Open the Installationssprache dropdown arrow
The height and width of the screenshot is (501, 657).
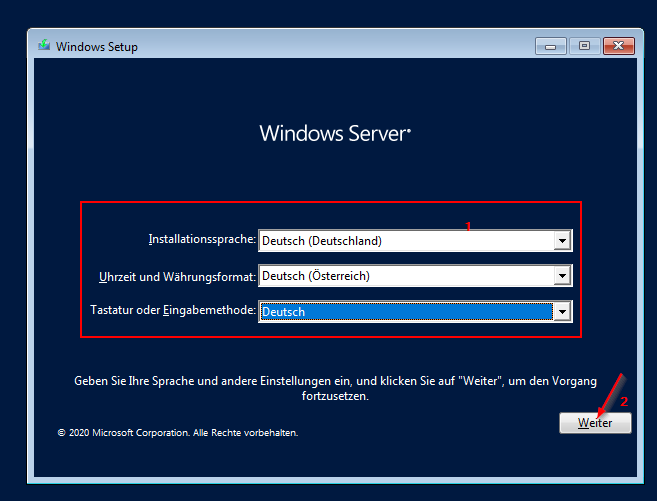pos(562,240)
